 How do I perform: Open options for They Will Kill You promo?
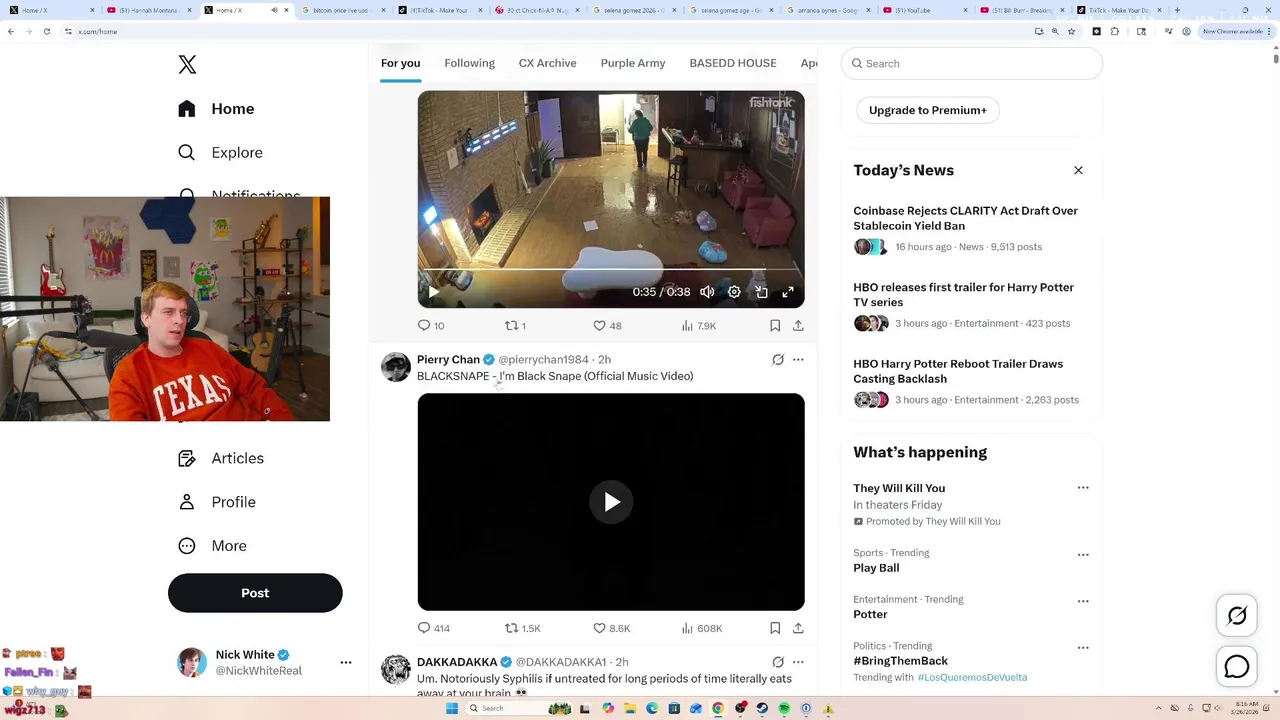pyautogui.click(x=1083, y=488)
